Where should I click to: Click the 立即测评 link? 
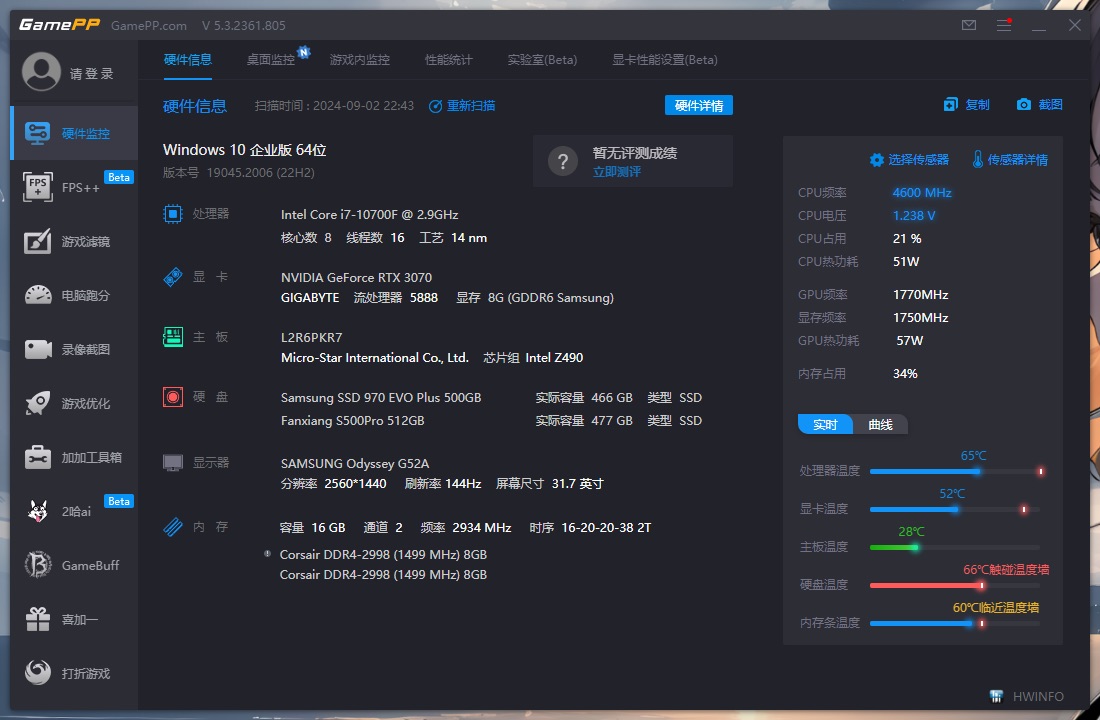[x=617, y=172]
